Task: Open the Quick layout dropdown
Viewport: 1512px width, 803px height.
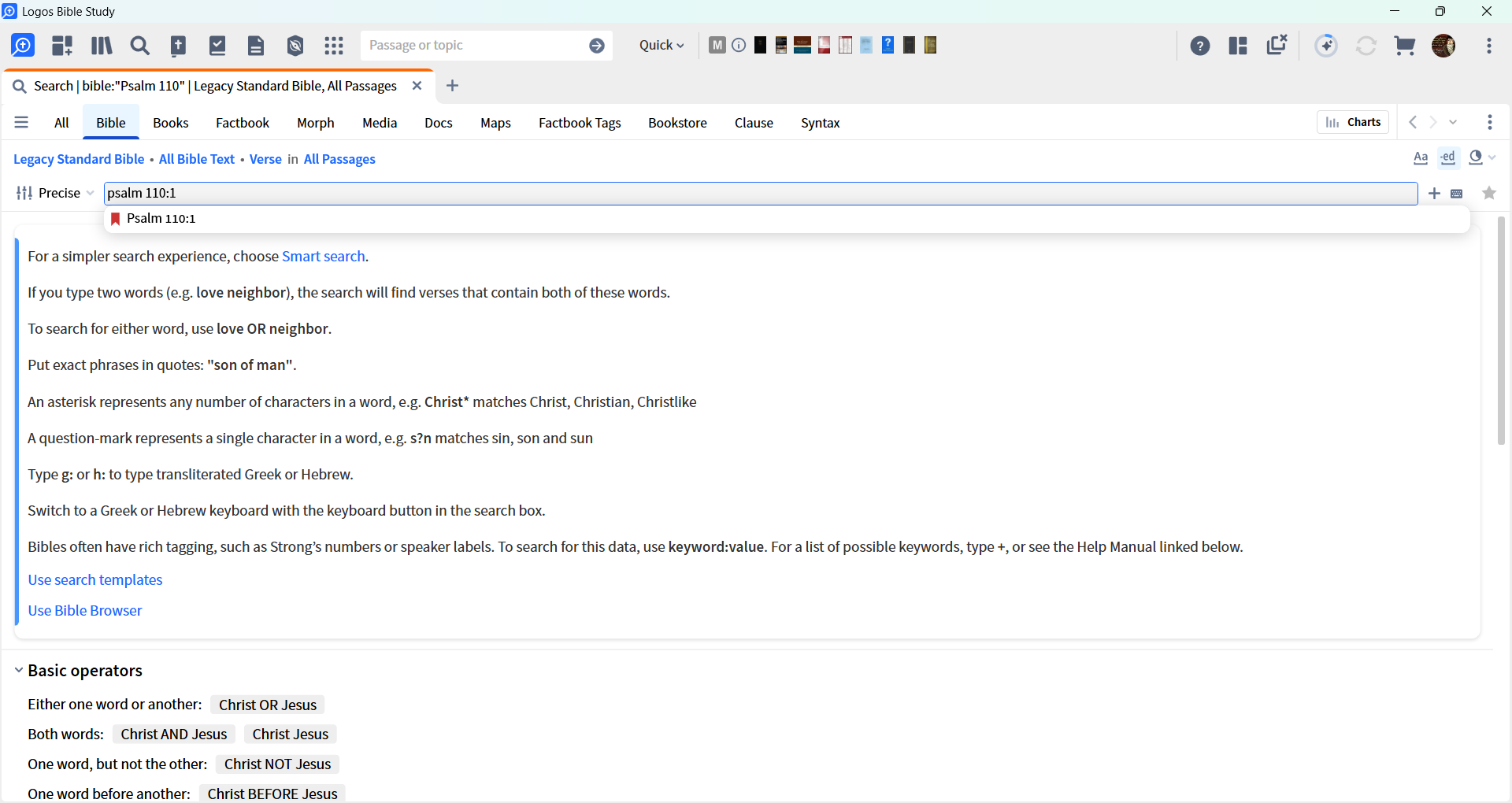Action: click(661, 46)
